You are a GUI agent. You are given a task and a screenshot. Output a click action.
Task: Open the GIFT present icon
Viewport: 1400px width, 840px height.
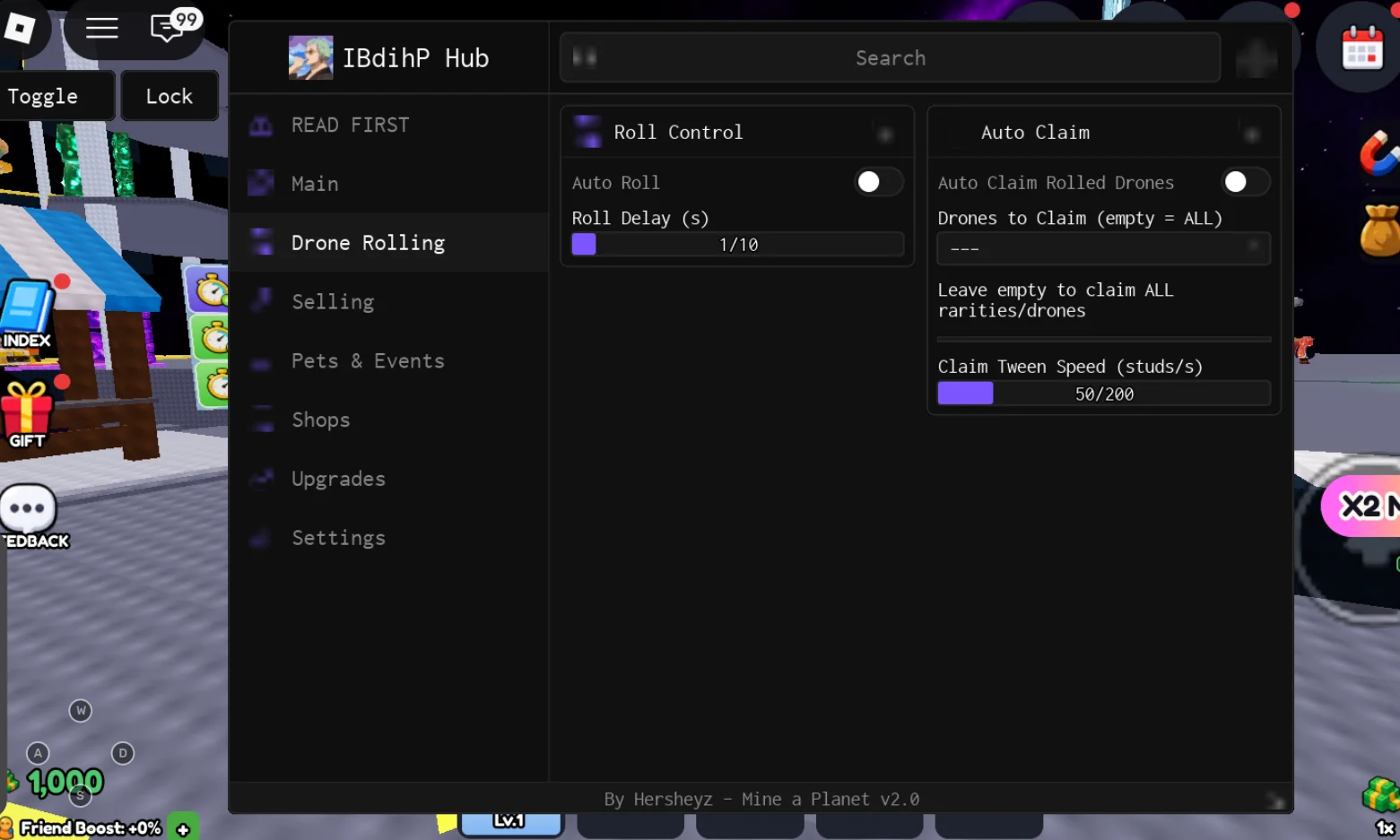point(26,415)
